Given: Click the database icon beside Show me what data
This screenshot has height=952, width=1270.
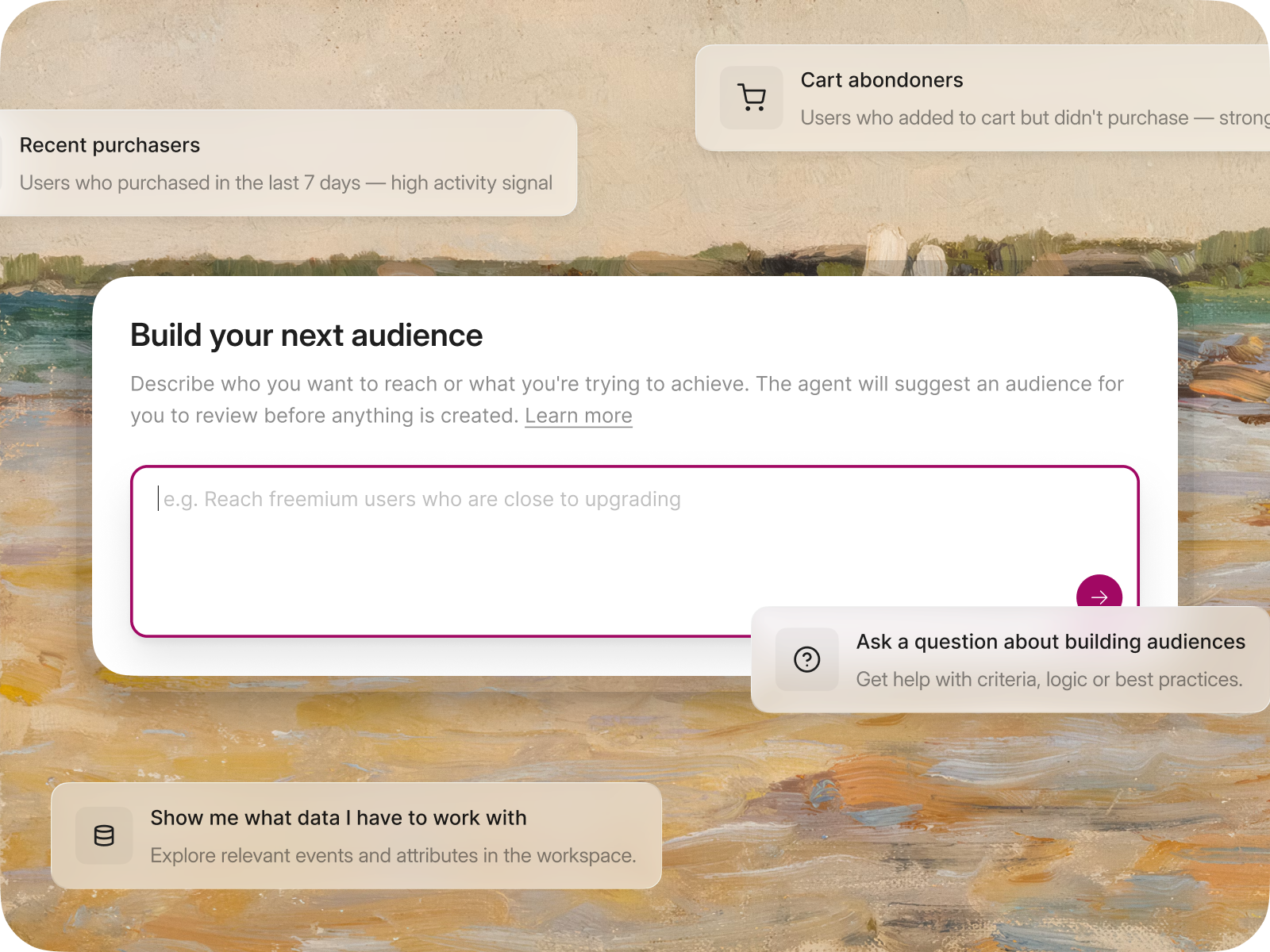Looking at the screenshot, I should tap(104, 835).
